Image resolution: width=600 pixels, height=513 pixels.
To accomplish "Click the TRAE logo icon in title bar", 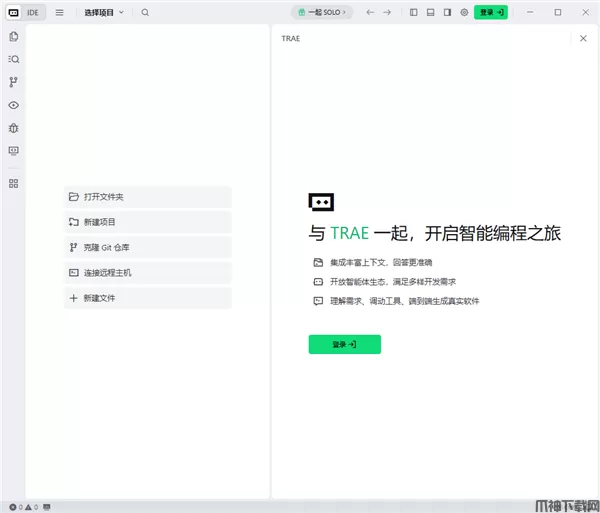I will pos(13,13).
